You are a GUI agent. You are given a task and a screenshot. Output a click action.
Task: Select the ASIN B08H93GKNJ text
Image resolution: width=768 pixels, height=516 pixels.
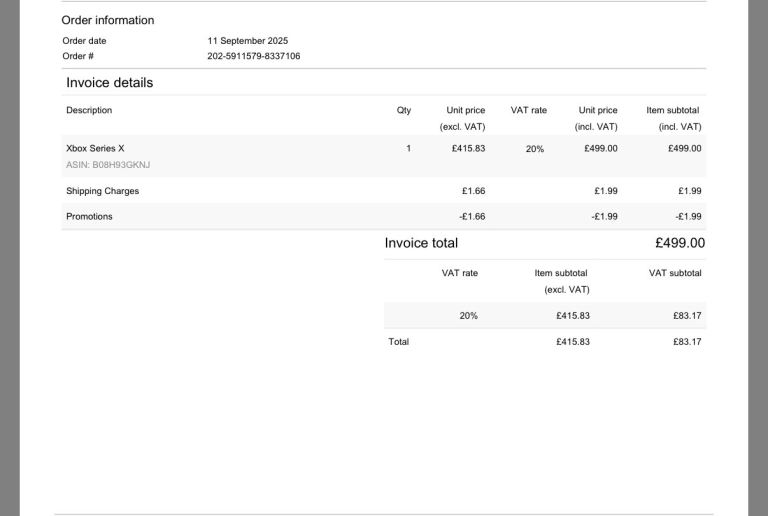pos(108,164)
